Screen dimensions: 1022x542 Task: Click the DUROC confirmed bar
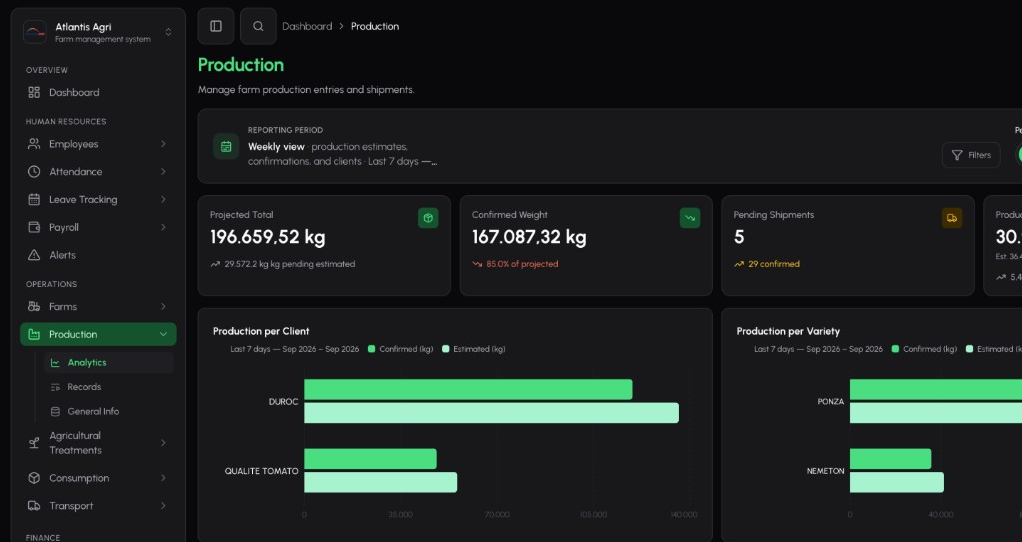point(468,390)
